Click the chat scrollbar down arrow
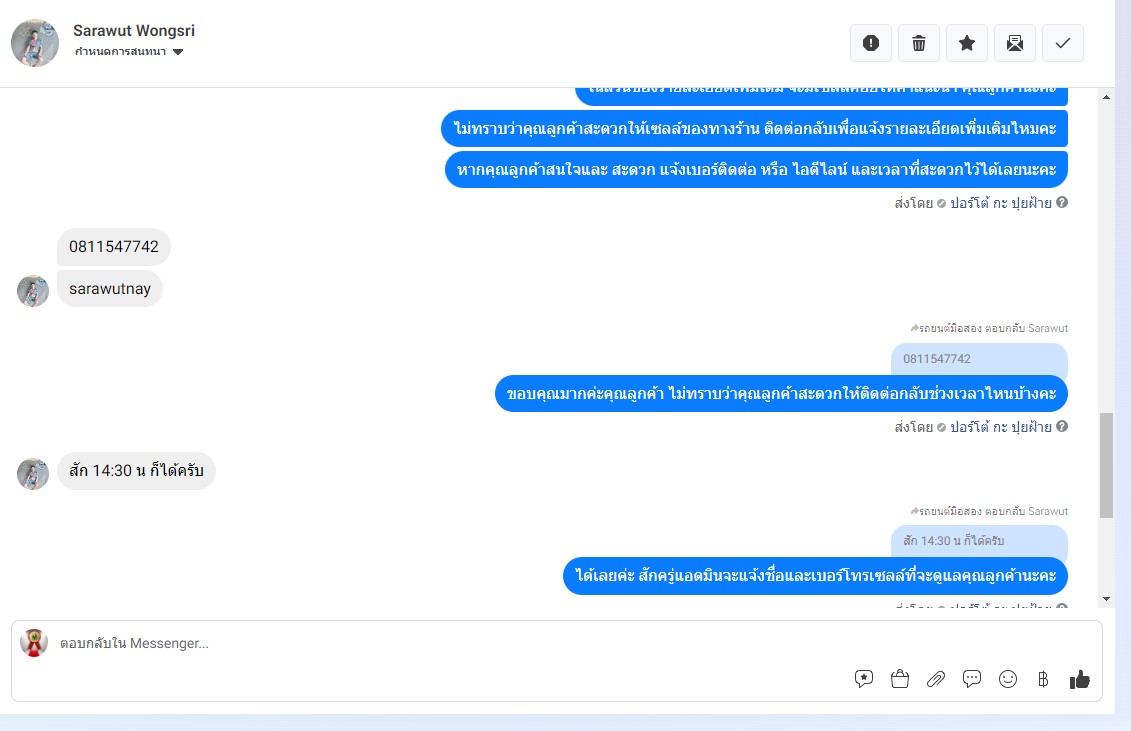This screenshot has height=731, width=1131. [1106, 599]
